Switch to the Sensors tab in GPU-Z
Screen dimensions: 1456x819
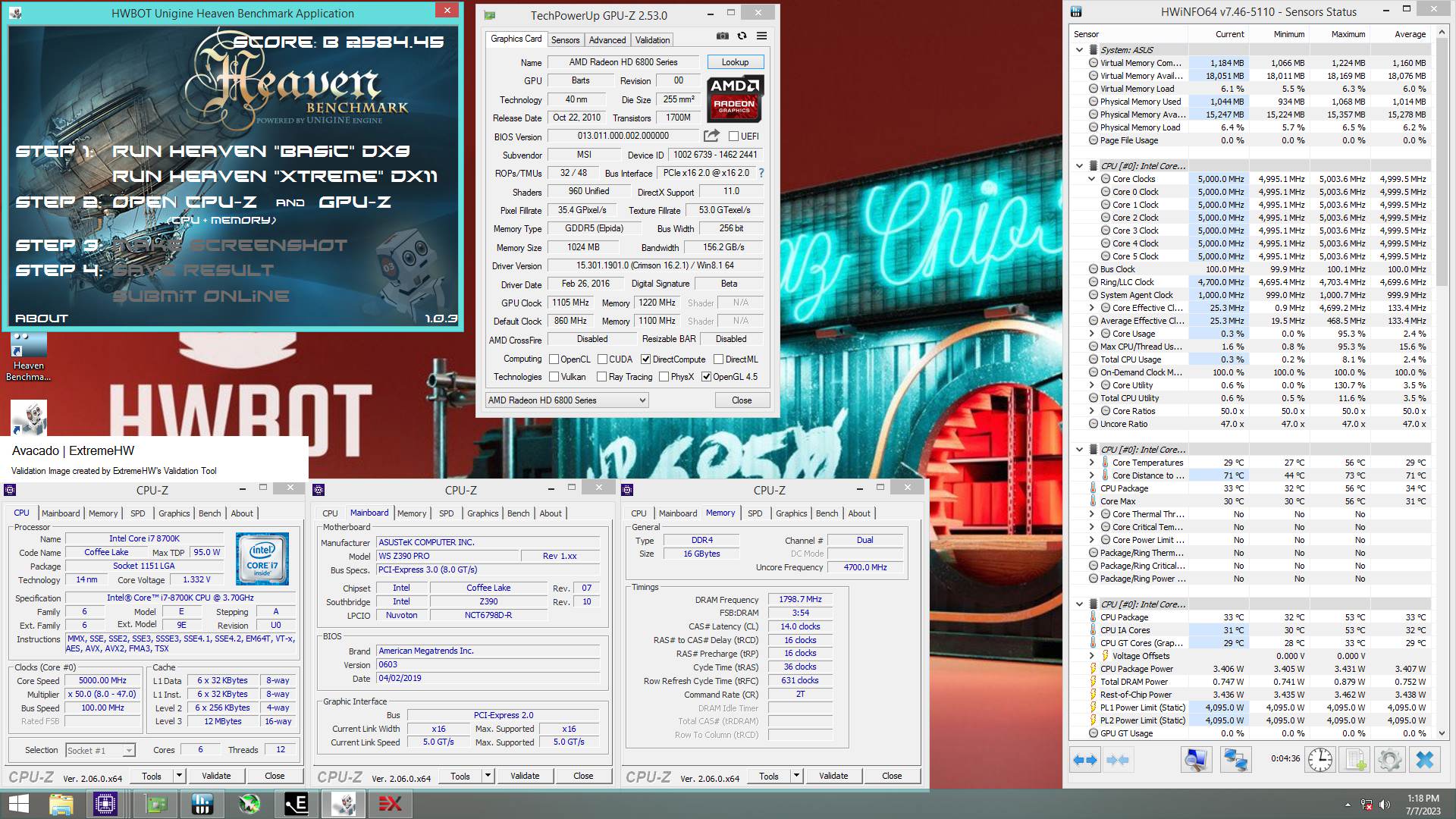pos(565,40)
